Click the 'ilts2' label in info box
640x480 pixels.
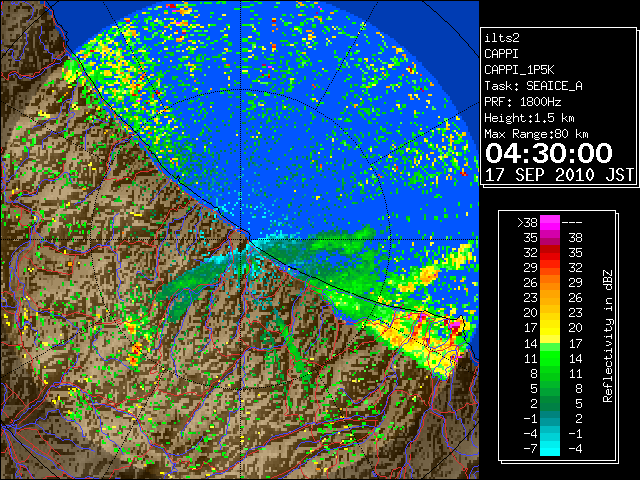pos(502,38)
